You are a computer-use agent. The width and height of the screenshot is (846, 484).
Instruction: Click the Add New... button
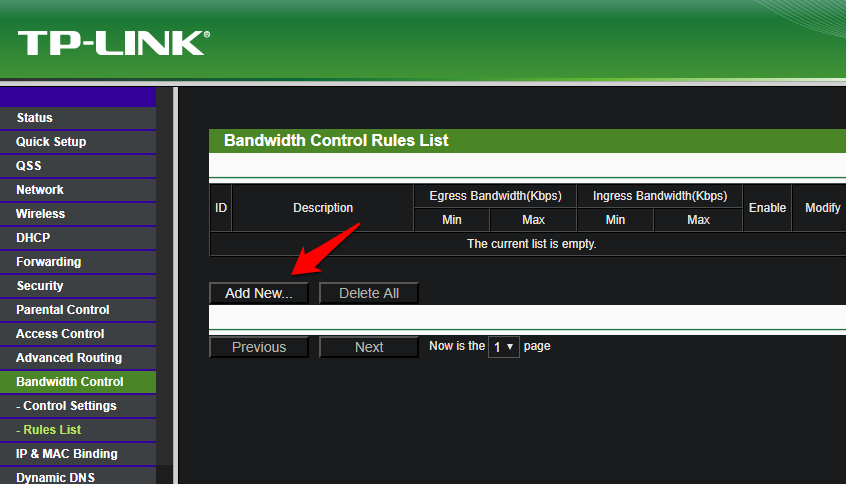coord(258,293)
